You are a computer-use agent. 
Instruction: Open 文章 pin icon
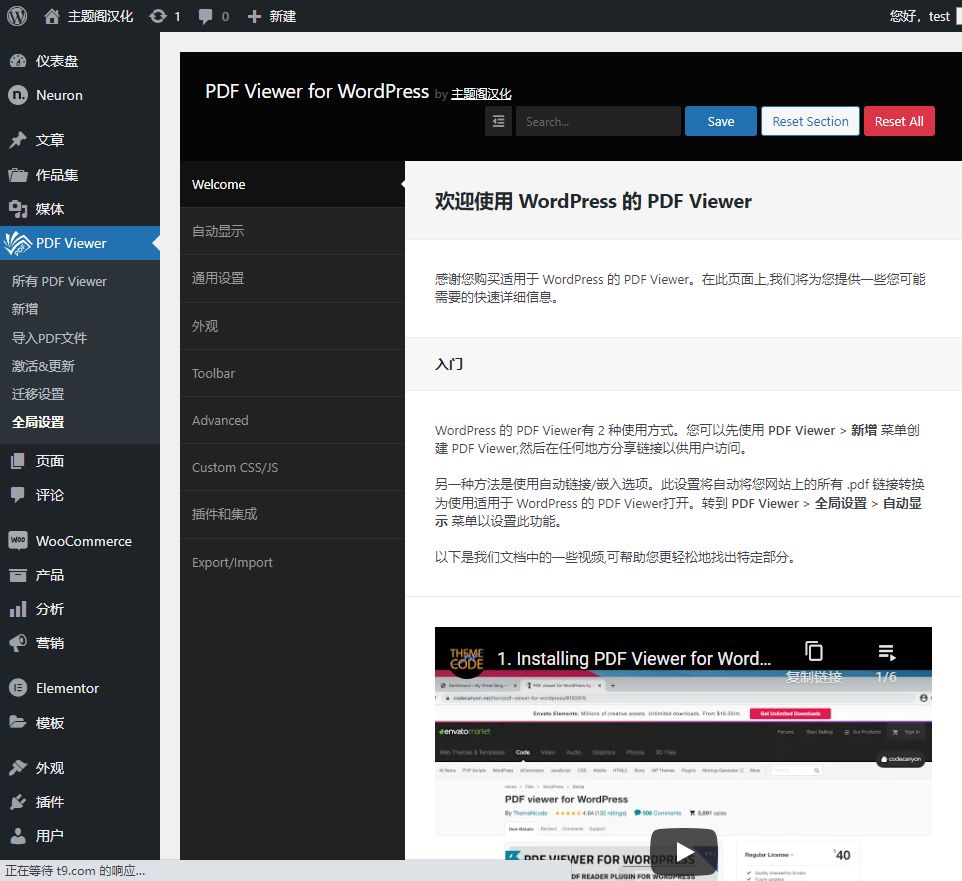[x=18, y=140]
